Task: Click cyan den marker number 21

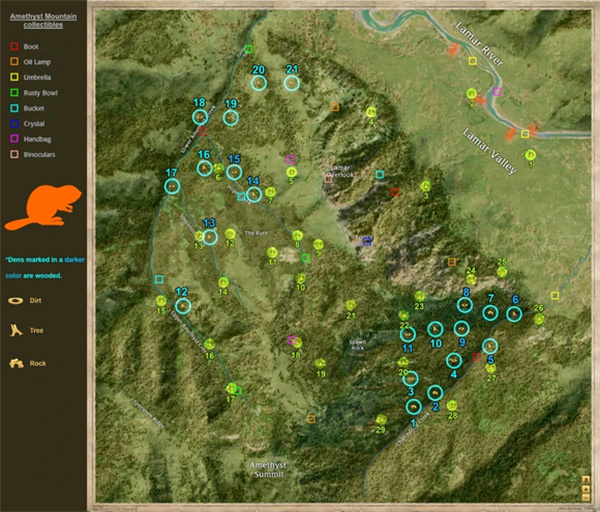Action: pyautogui.click(x=292, y=83)
